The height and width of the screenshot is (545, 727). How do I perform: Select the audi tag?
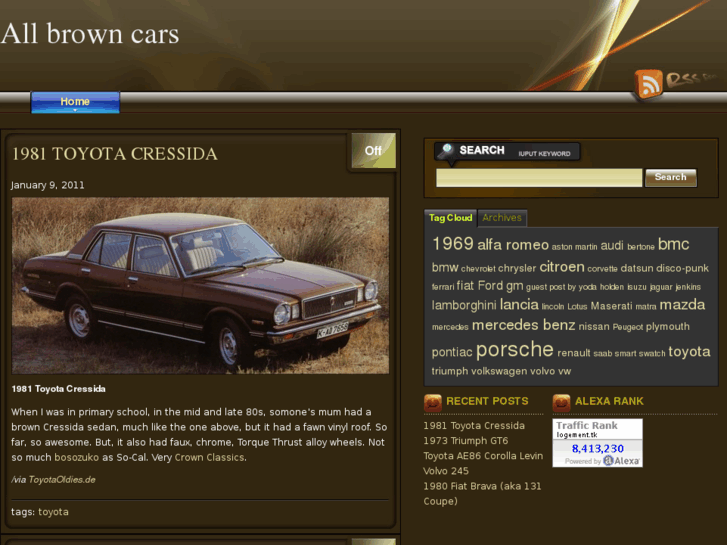coord(612,246)
